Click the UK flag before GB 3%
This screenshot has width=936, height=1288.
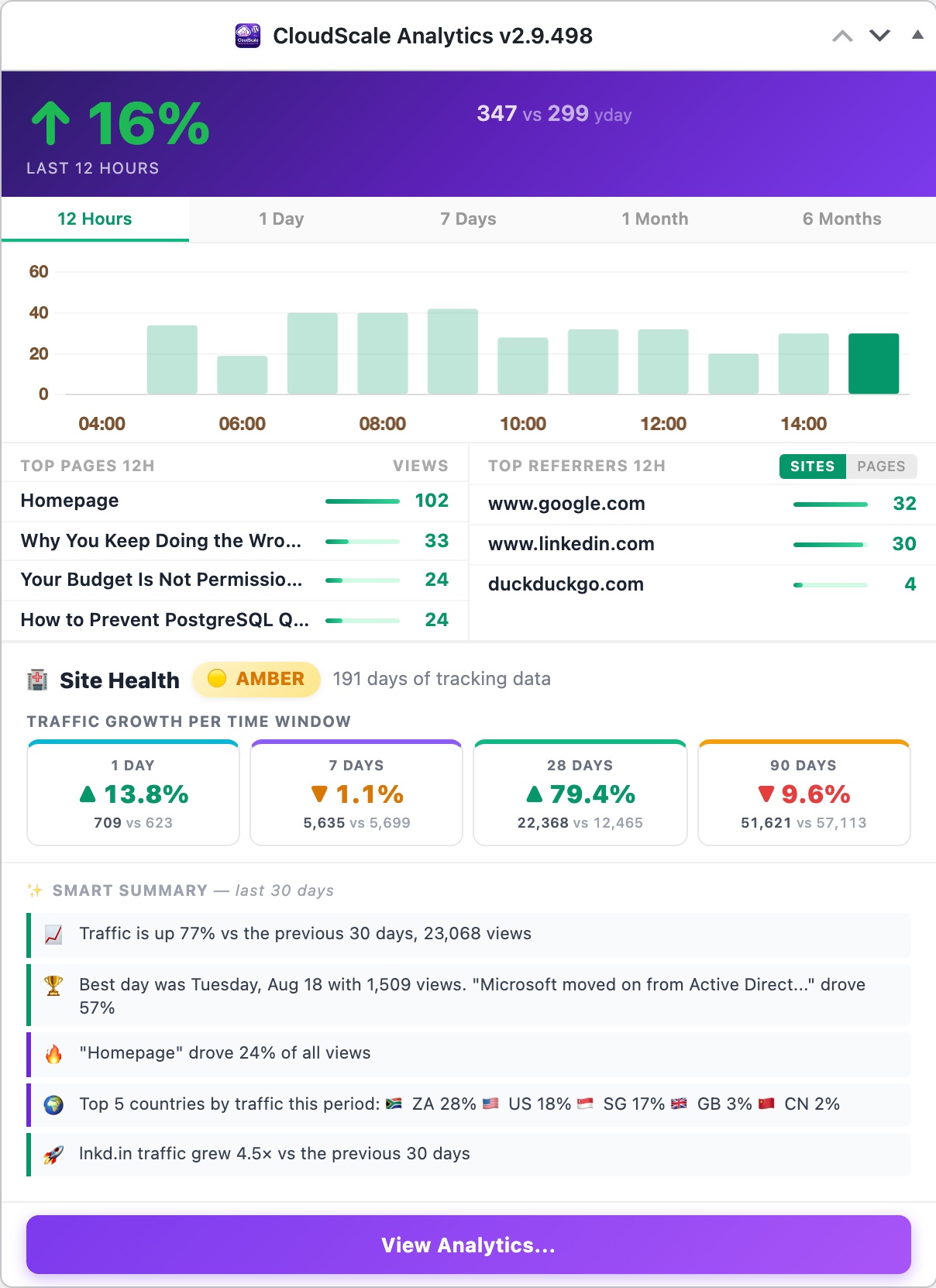[x=680, y=1104]
